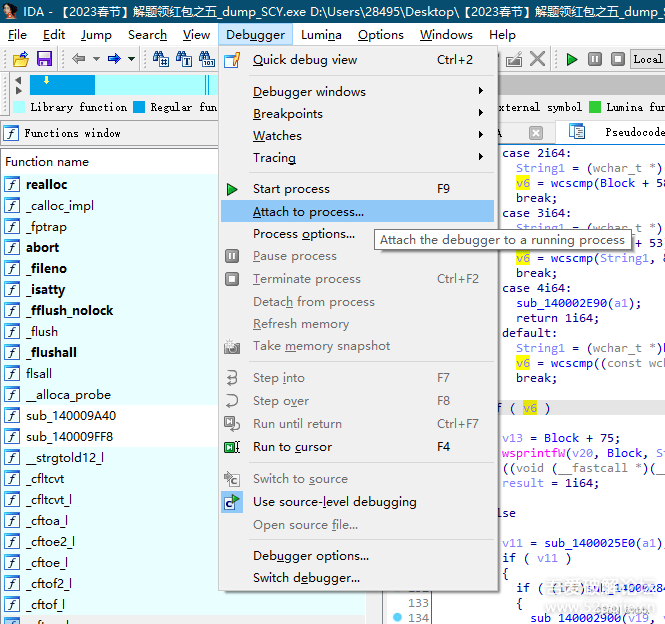The image size is (665, 624).
Task: Click the X delete icon in the toolbar
Action: (x=537, y=59)
